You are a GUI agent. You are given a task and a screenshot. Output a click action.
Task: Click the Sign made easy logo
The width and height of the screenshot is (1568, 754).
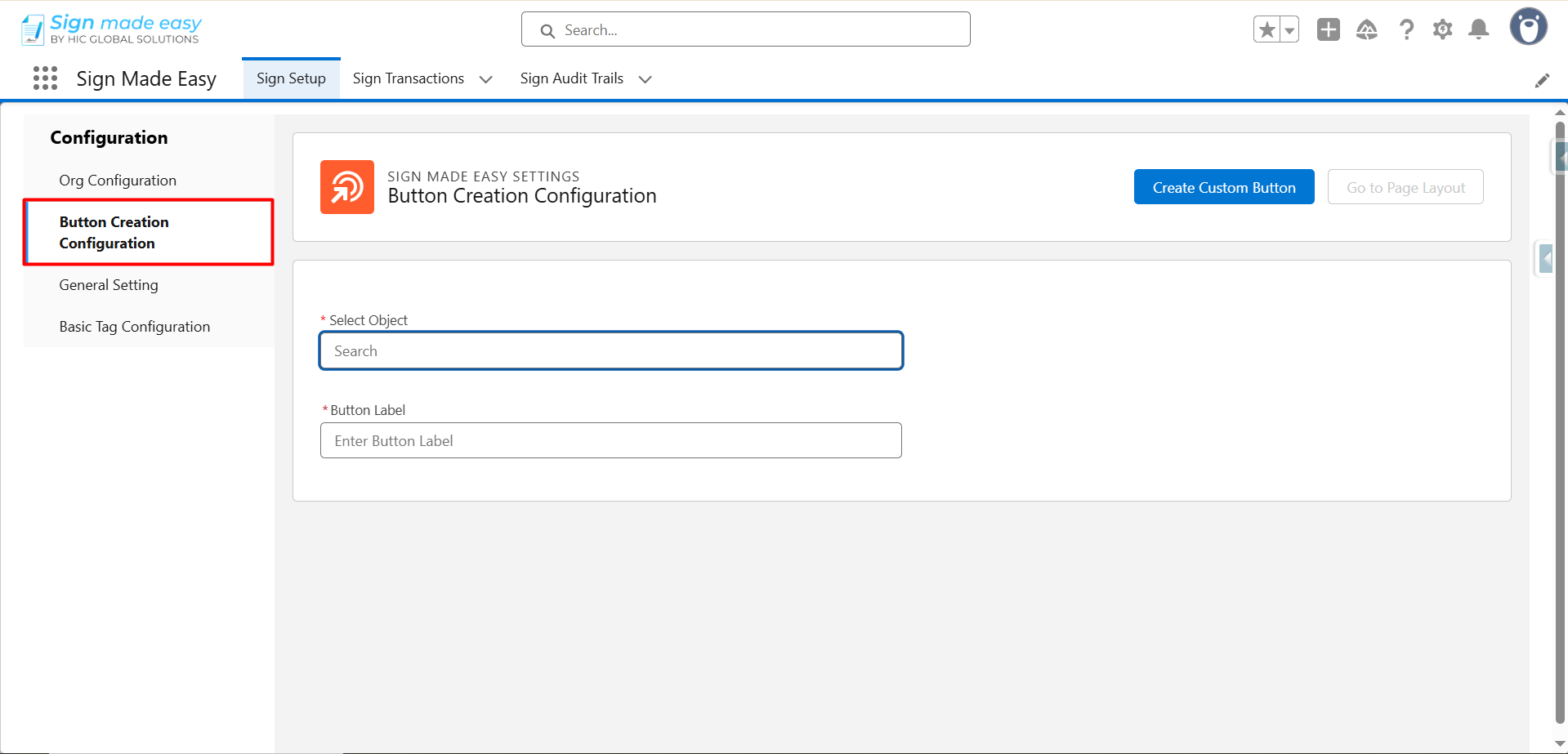click(112, 29)
